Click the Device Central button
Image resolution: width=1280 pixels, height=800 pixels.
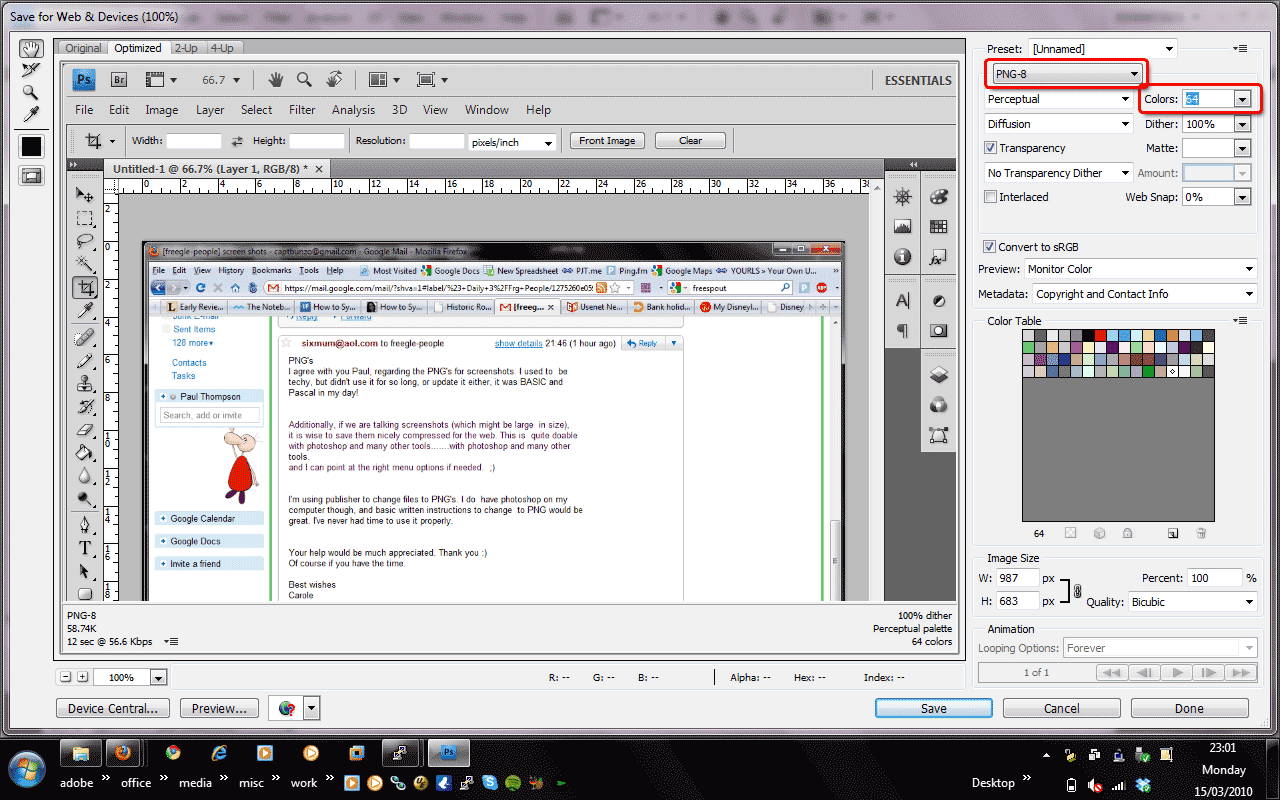pos(112,708)
